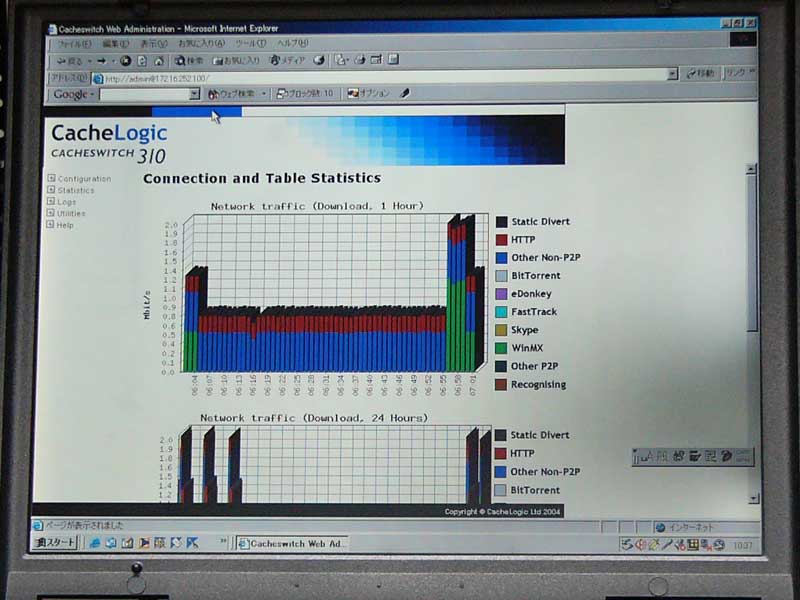This screenshot has width=800, height=600.
Task: Click the Mail icon in the IE toolbar
Action: coord(341,60)
